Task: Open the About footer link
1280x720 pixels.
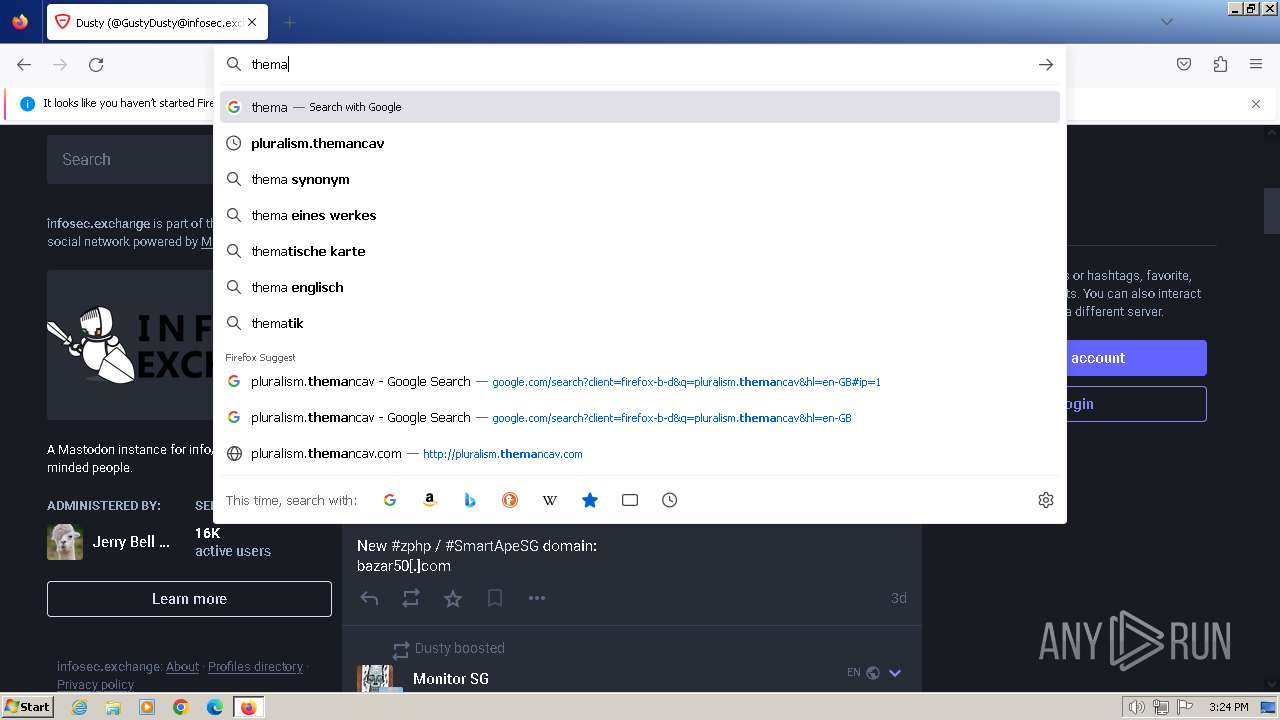Action: pyautogui.click(x=182, y=667)
